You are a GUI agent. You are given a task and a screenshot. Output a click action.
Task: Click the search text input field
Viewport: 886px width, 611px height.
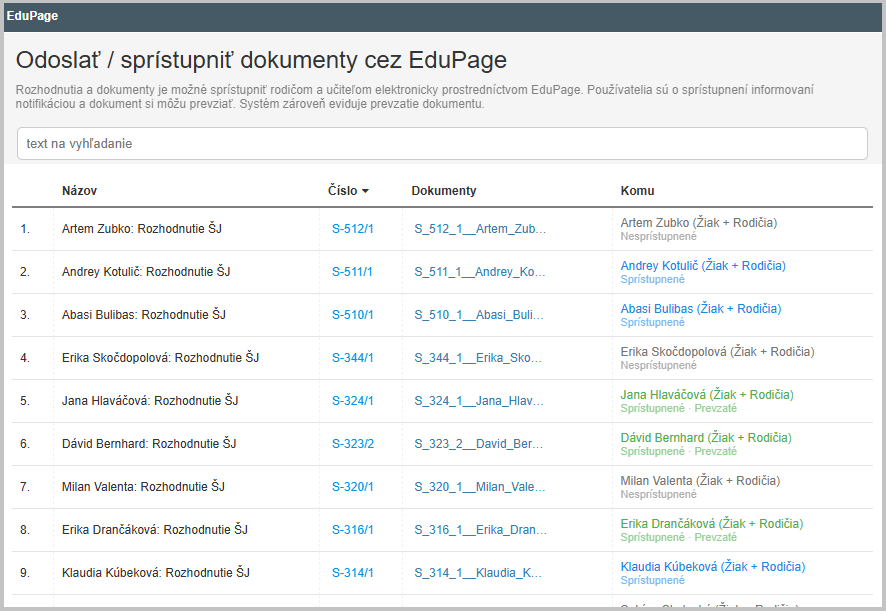point(442,144)
